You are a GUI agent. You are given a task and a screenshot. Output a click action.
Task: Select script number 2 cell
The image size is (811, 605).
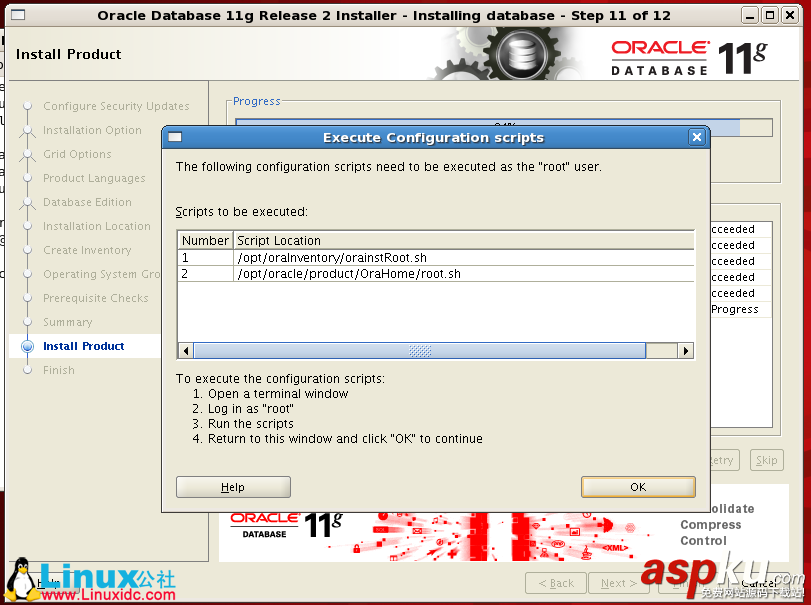click(x=205, y=274)
